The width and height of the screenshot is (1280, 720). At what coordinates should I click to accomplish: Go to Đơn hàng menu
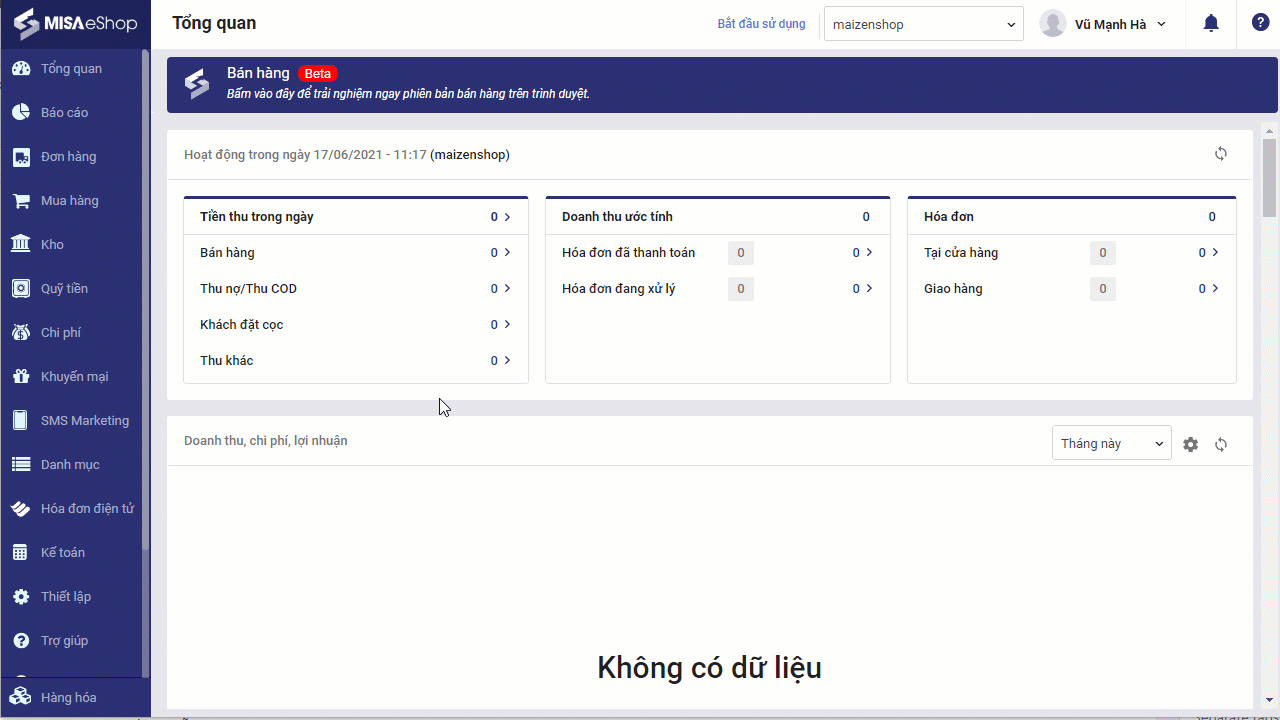click(68, 157)
